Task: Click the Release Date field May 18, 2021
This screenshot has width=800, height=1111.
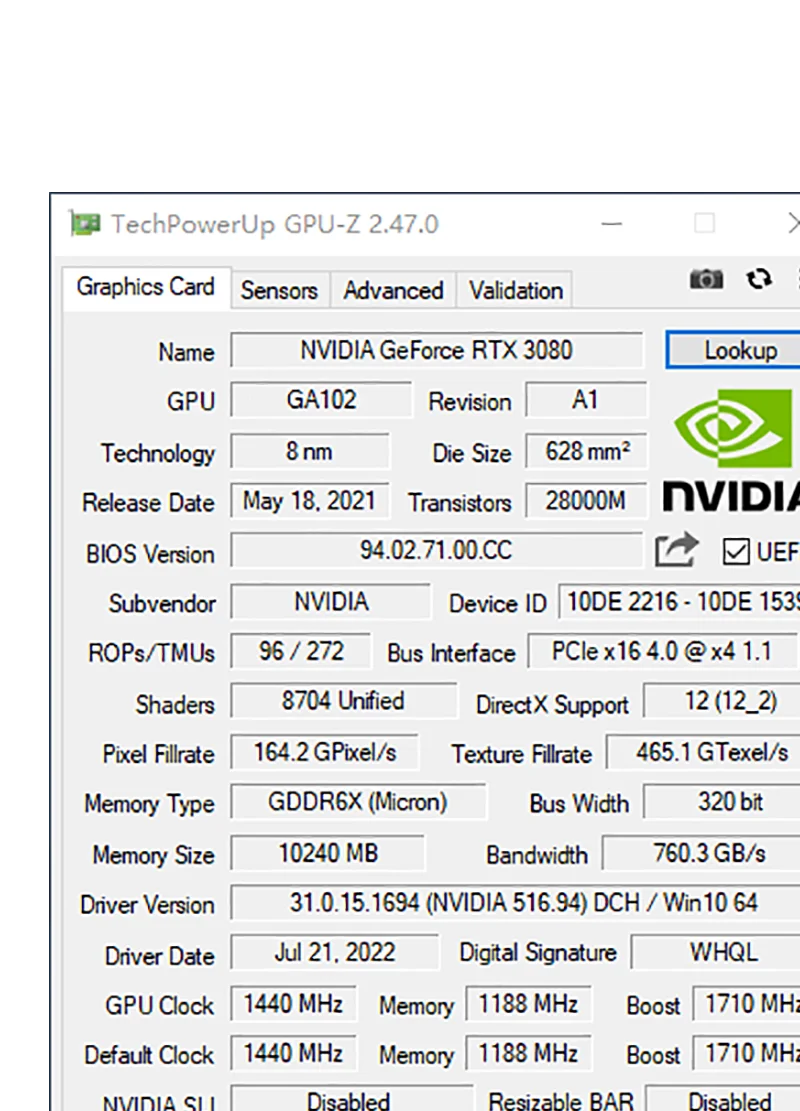Action: click(x=310, y=501)
